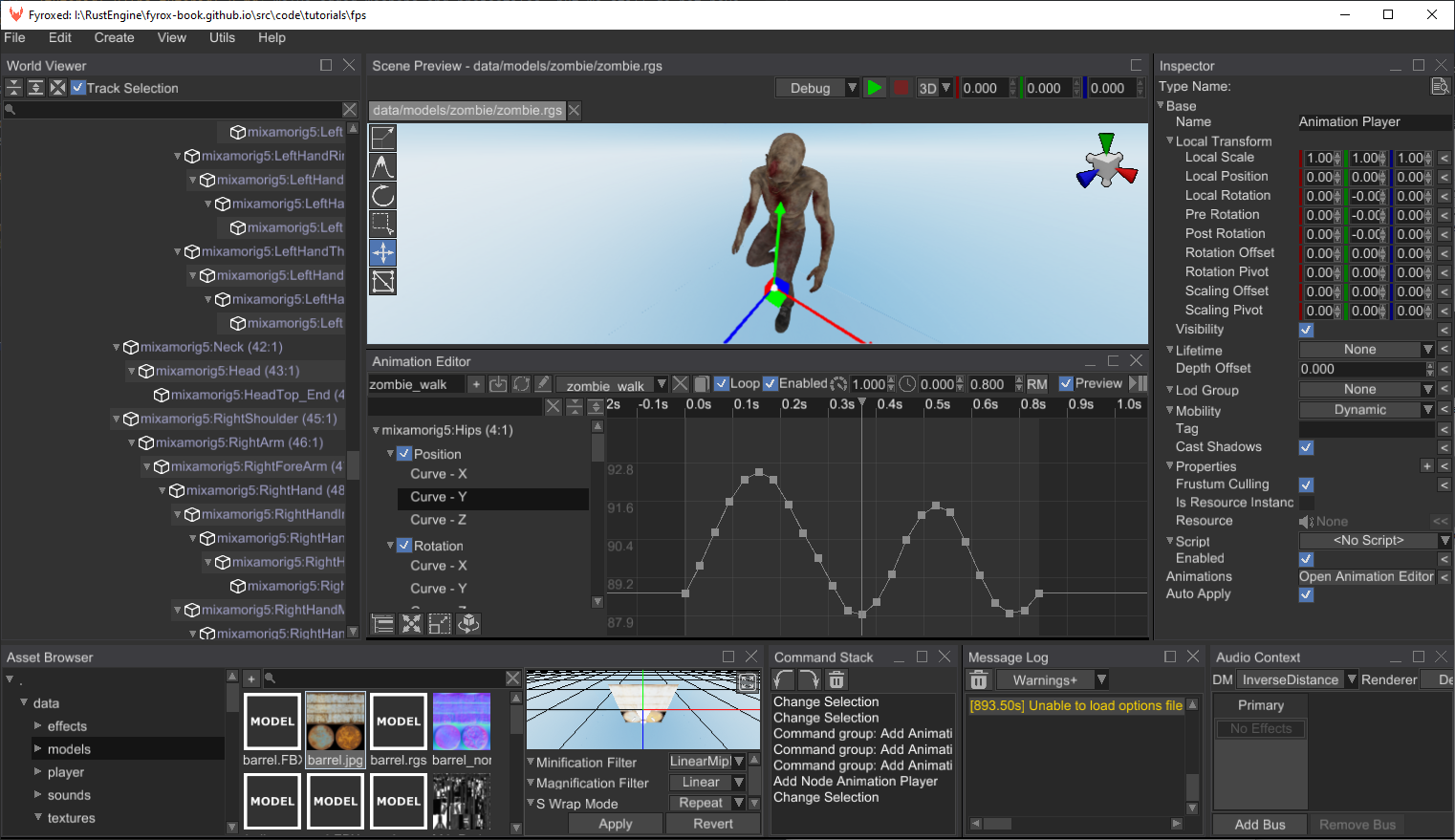1455x840 pixels.
Task: Toggle the Cast Shadows checkbox
Action: (x=1307, y=447)
